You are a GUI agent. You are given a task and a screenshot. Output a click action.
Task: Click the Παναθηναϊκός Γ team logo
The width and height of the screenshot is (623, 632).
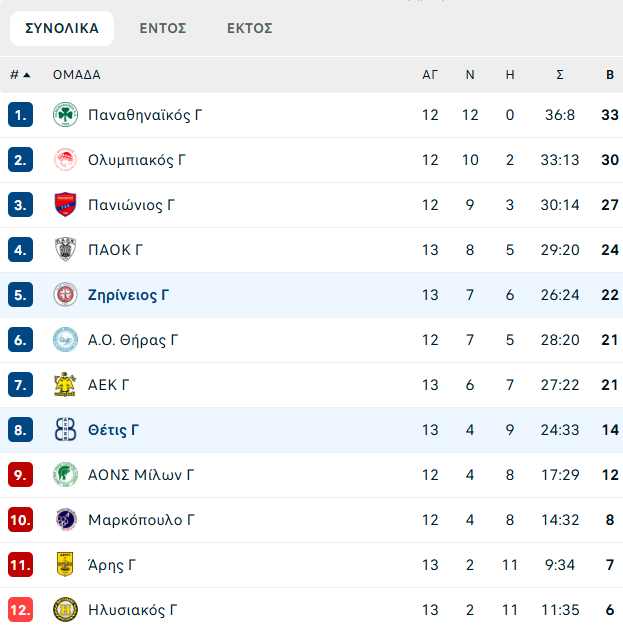point(65,115)
